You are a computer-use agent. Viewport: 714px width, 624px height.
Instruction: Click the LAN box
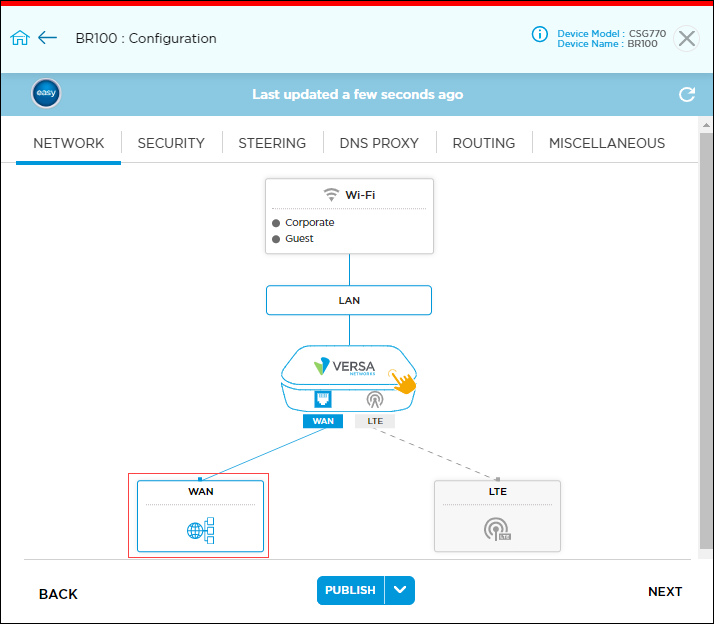(x=349, y=300)
